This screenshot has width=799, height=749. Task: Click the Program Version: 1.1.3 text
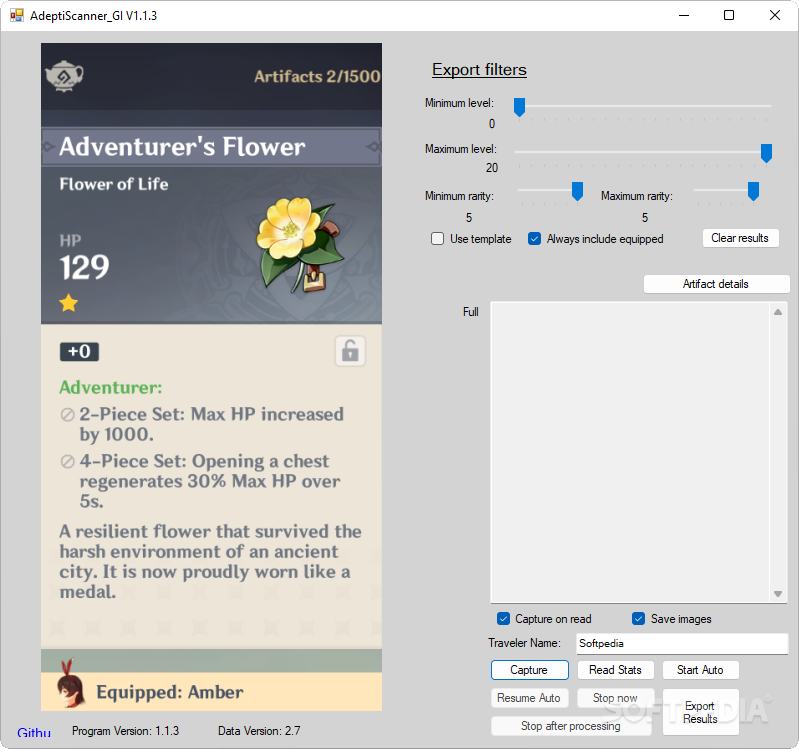125,731
